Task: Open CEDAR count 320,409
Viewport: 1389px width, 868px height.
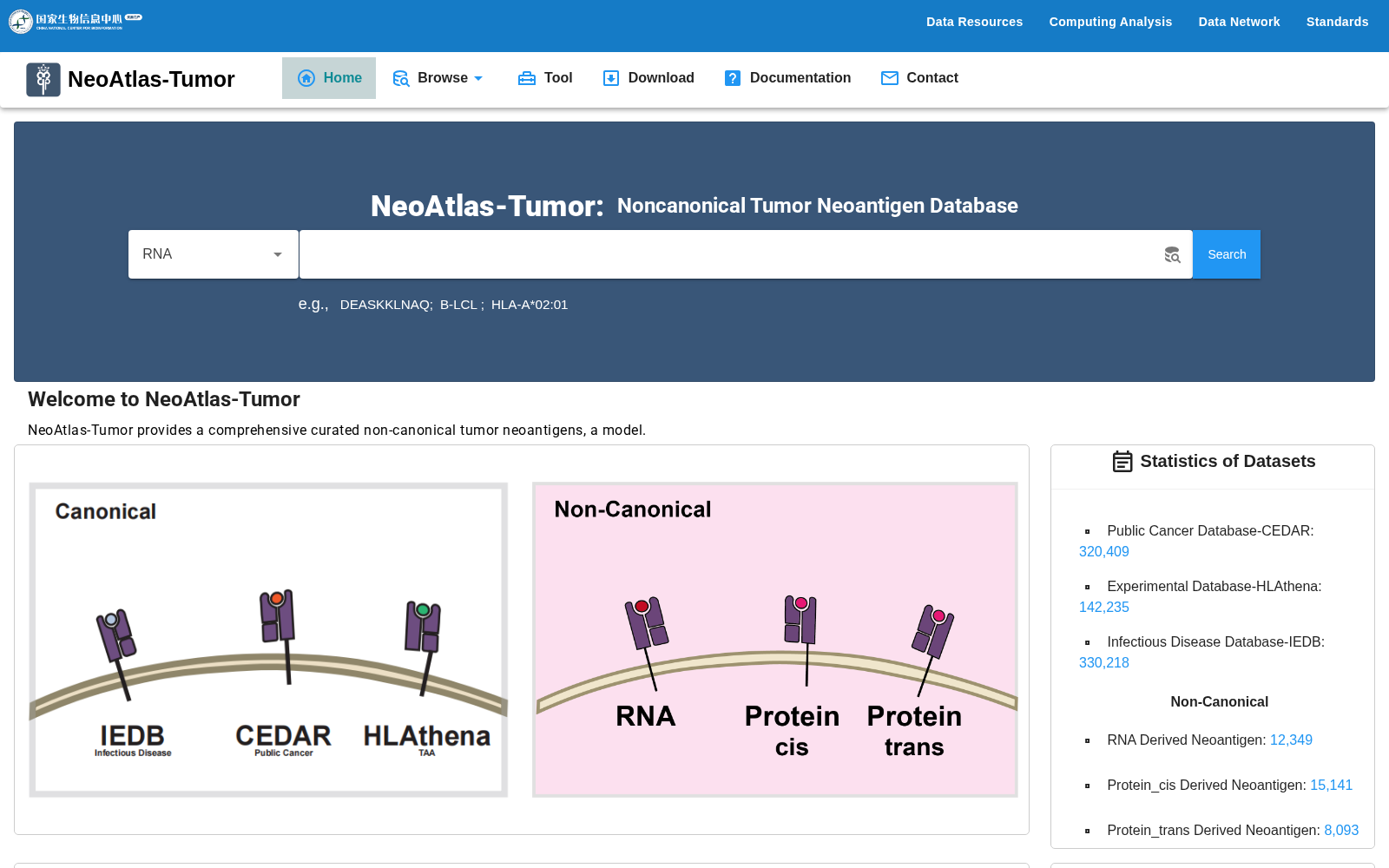Action: click(x=1104, y=552)
